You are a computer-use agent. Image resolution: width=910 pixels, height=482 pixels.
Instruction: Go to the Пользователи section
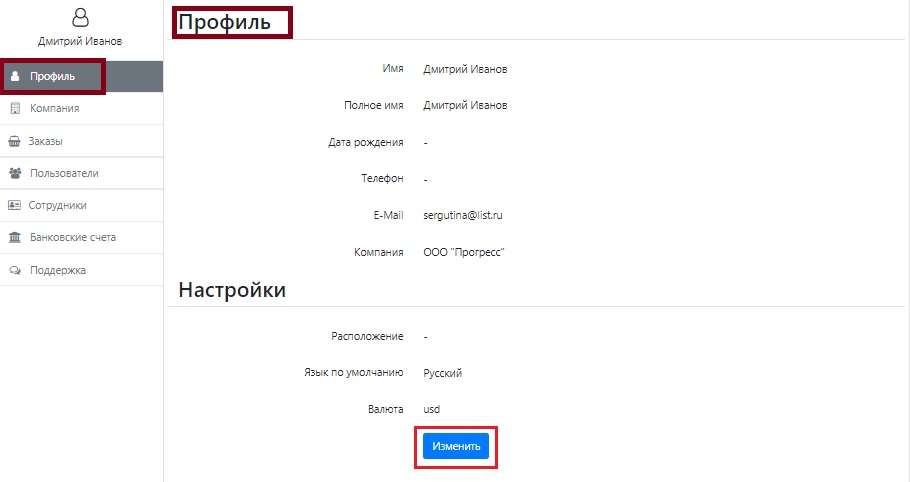[81, 173]
